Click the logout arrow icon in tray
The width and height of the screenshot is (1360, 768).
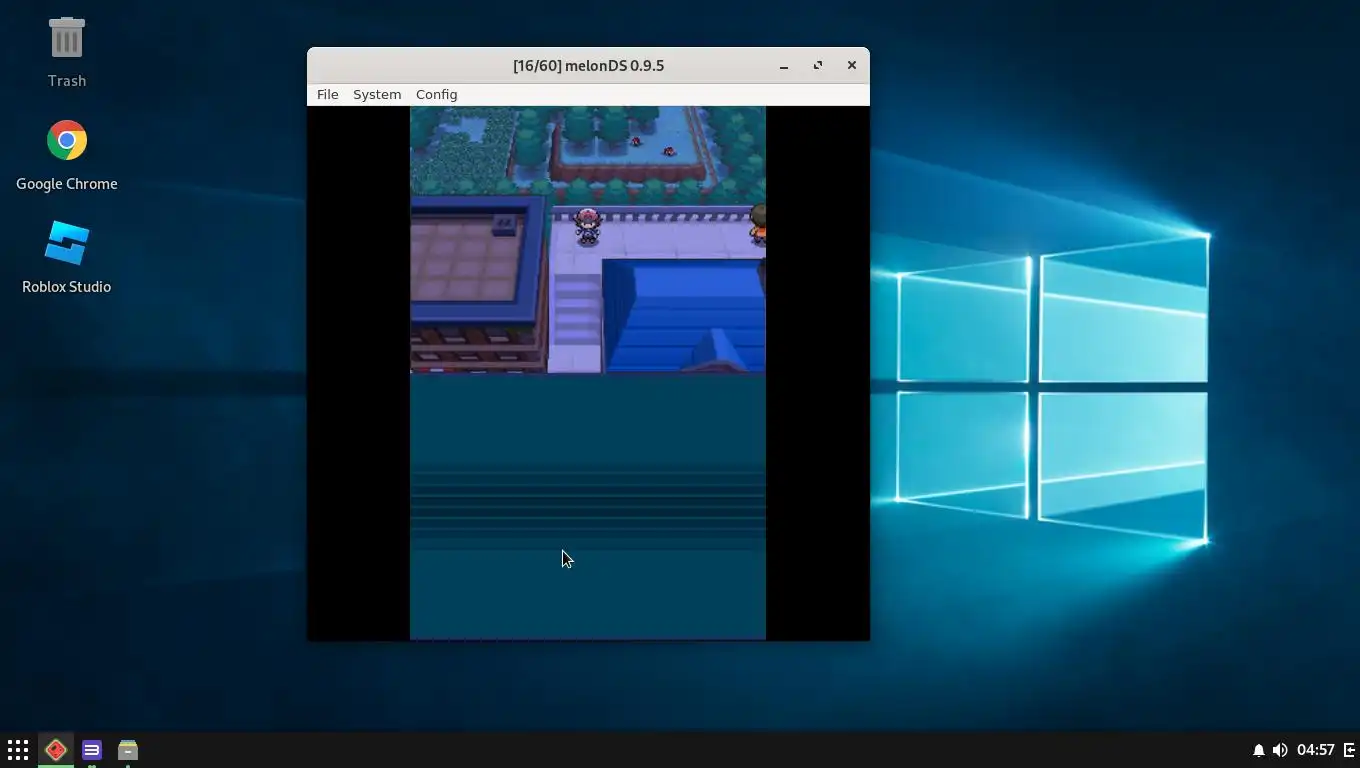tap(1349, 750)
